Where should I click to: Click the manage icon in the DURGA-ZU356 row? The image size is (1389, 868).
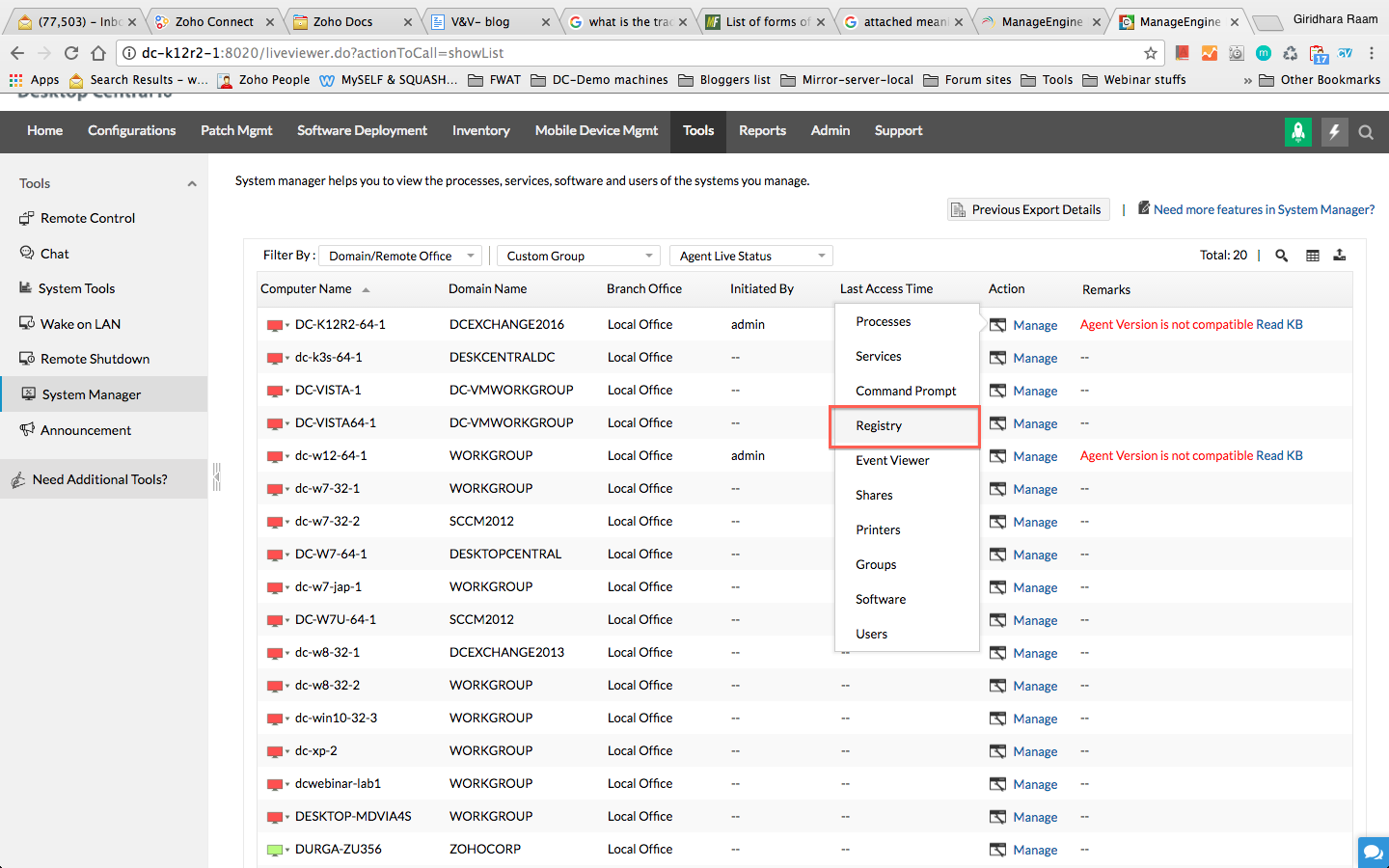(997, 850)
